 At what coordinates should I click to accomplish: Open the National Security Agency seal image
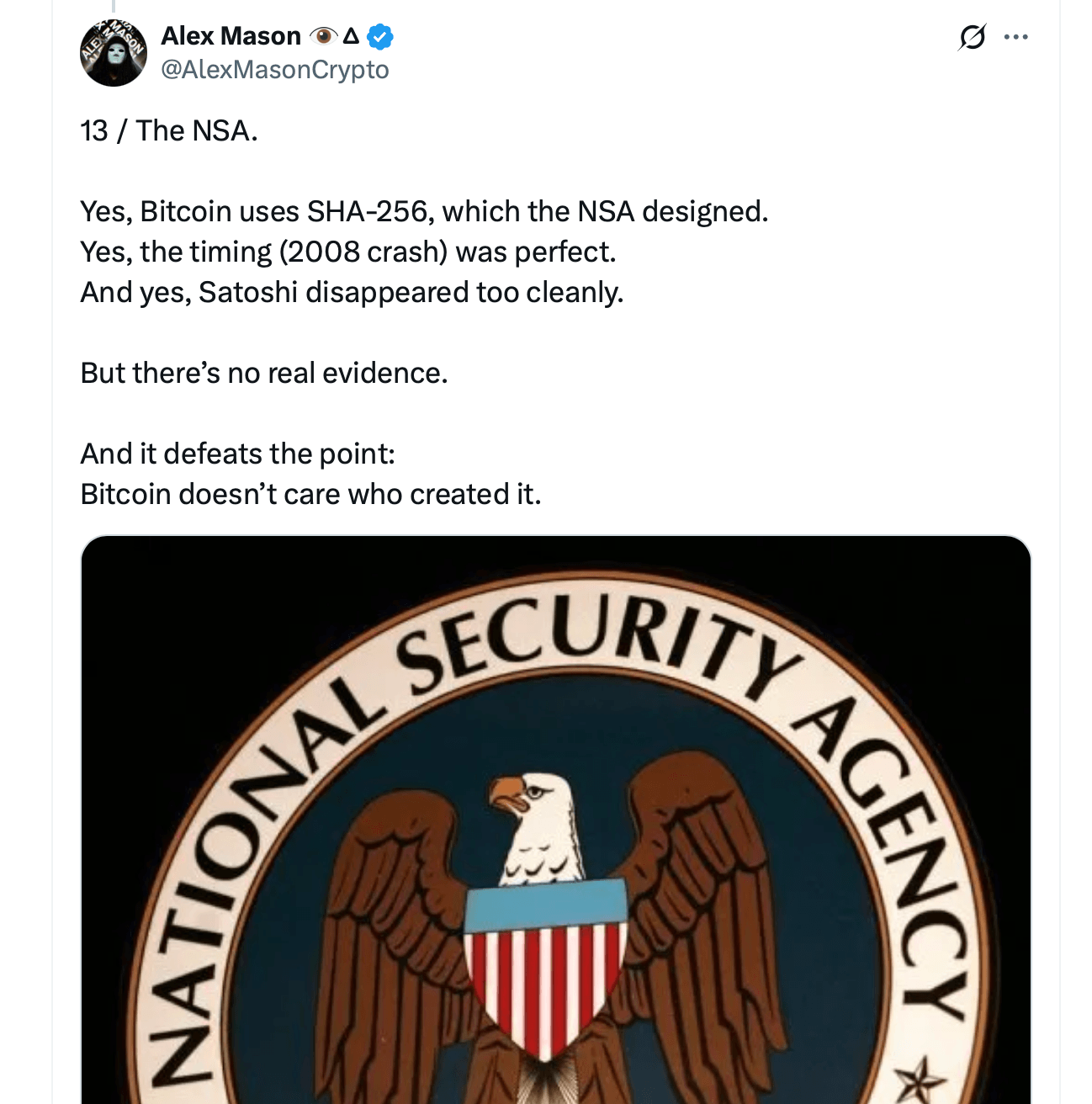(555, 841)
